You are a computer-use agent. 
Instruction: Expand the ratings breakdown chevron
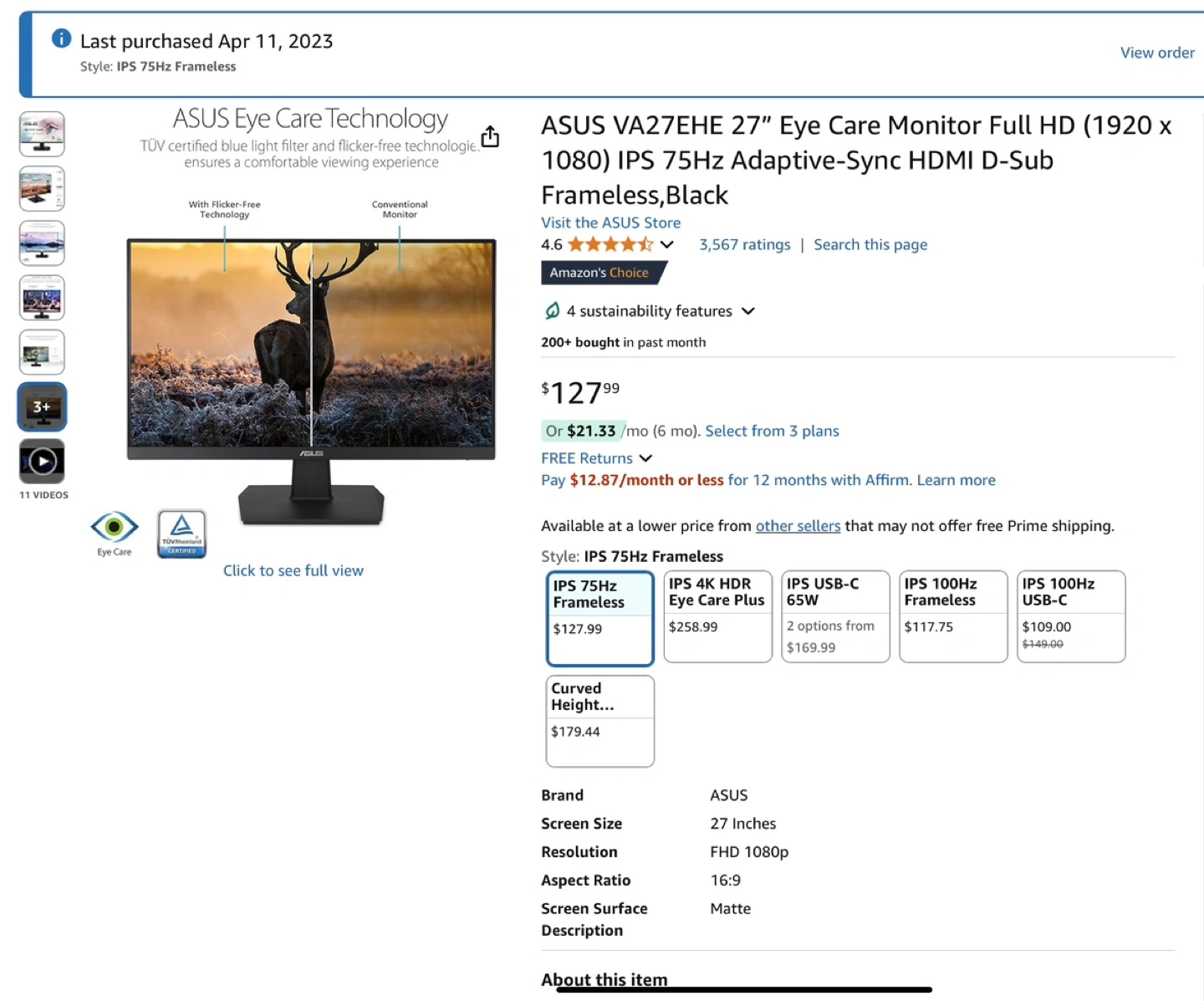pos(667,245)
